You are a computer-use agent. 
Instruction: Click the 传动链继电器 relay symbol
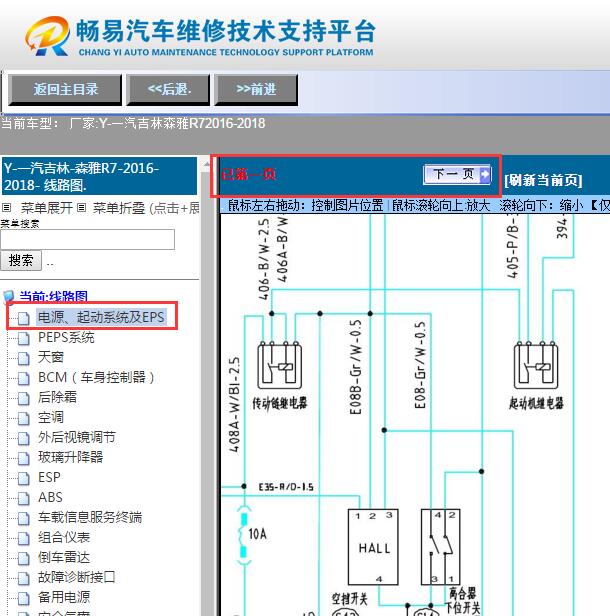coord(279,366)
